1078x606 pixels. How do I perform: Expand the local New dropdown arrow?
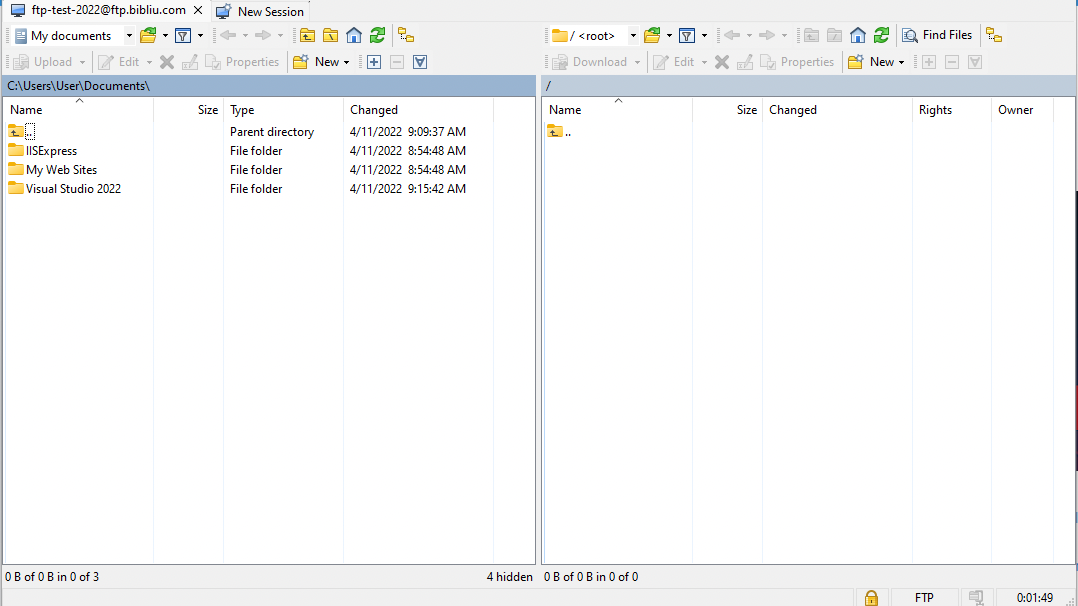347,62
